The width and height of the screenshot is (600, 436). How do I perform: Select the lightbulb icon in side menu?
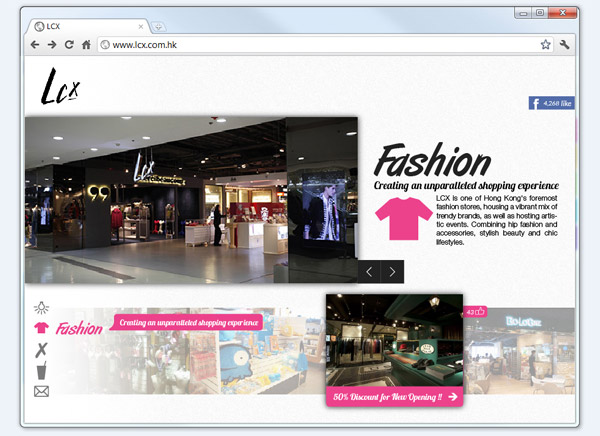tap(41, 307)
